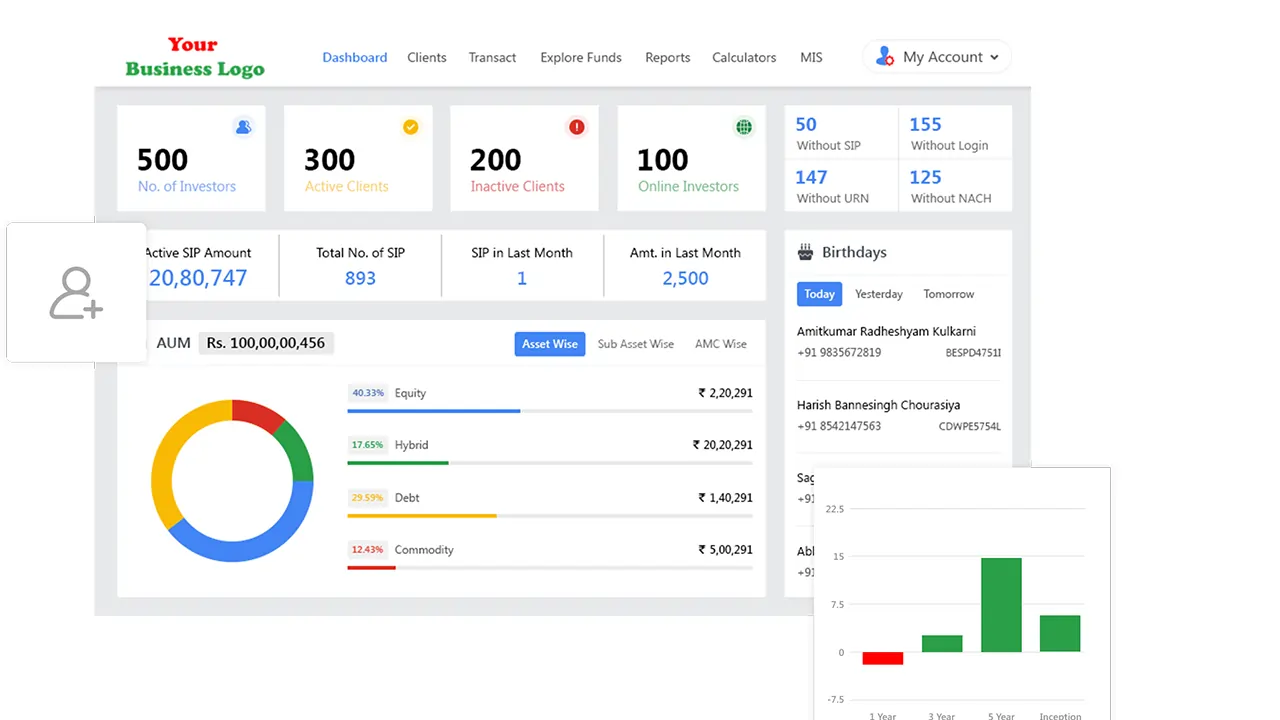1280x720 pixels.
Task: Show Tomorrow's birthdays tab
Action: tap(948, 294)
